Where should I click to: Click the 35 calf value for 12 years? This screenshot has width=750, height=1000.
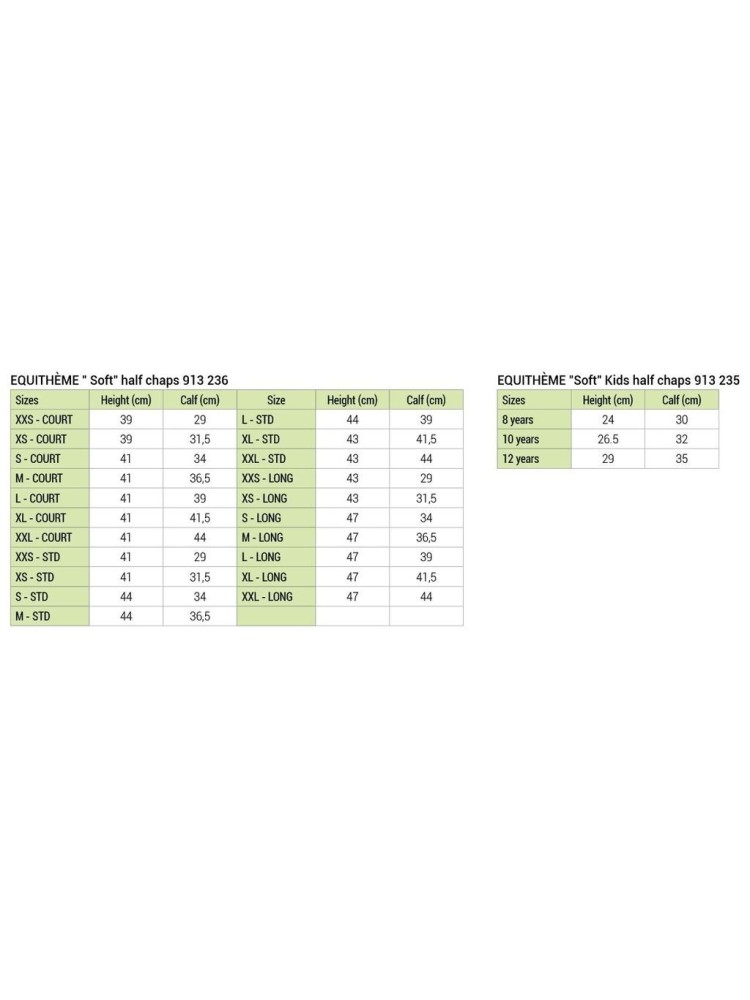point(682,459)
